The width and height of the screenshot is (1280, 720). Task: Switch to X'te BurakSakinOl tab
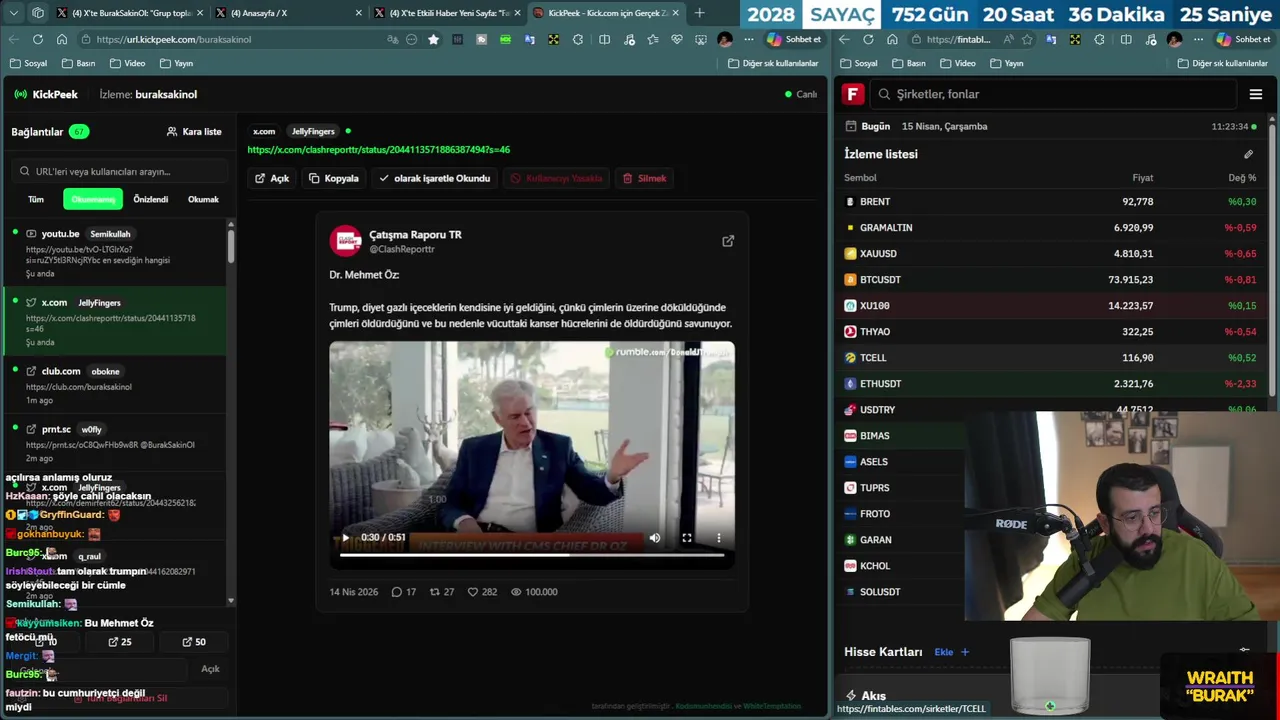pos(130,13)
